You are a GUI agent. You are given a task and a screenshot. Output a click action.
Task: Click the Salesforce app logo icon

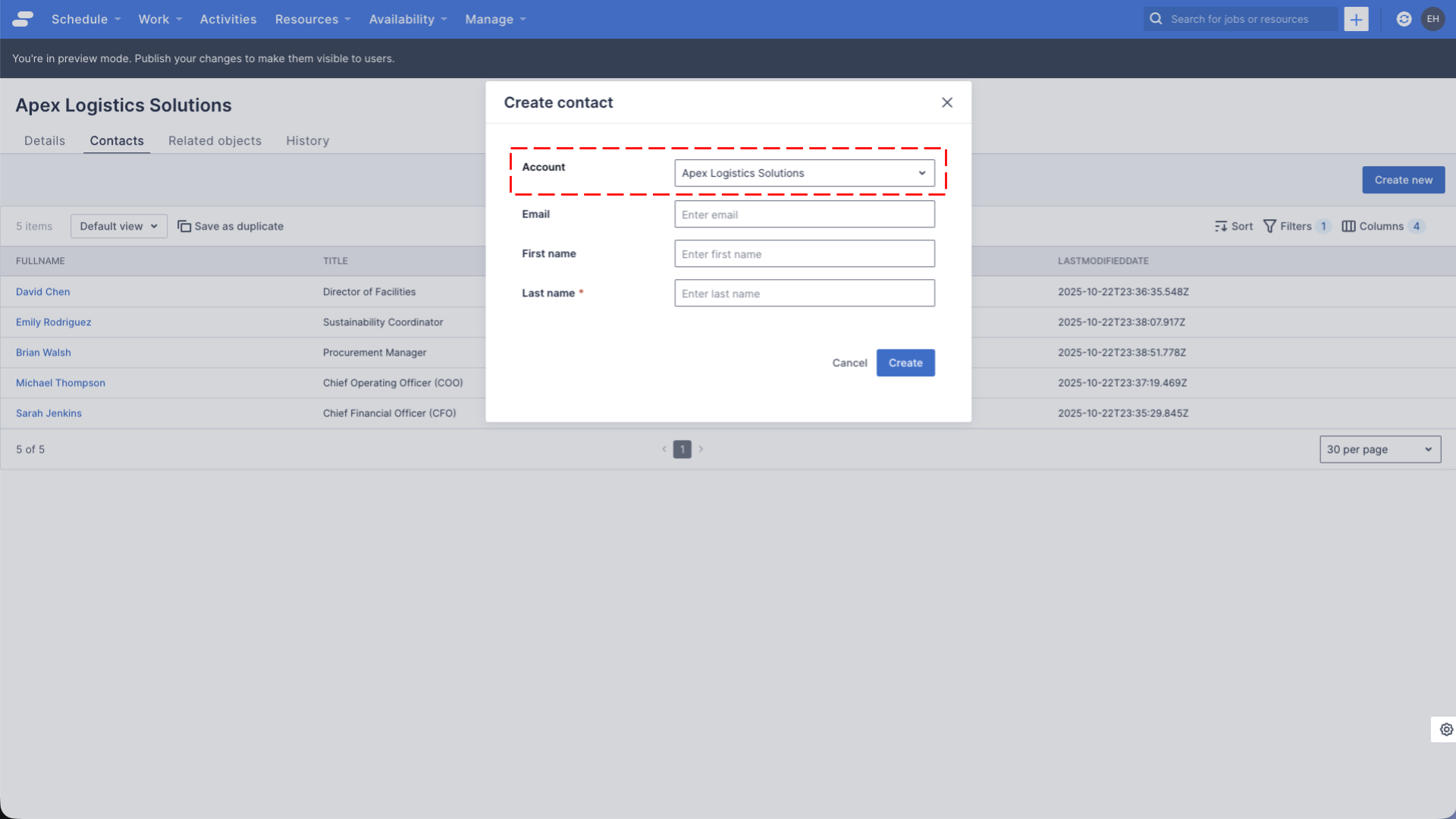coord(22,19)
